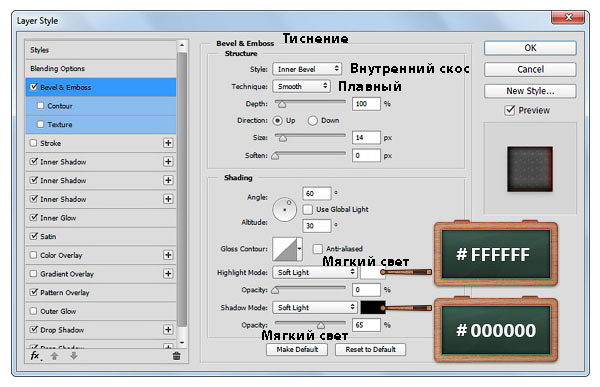600x387 pixels.
Task: Enable the Outer Glow checkbox
Action: point(34,311)
